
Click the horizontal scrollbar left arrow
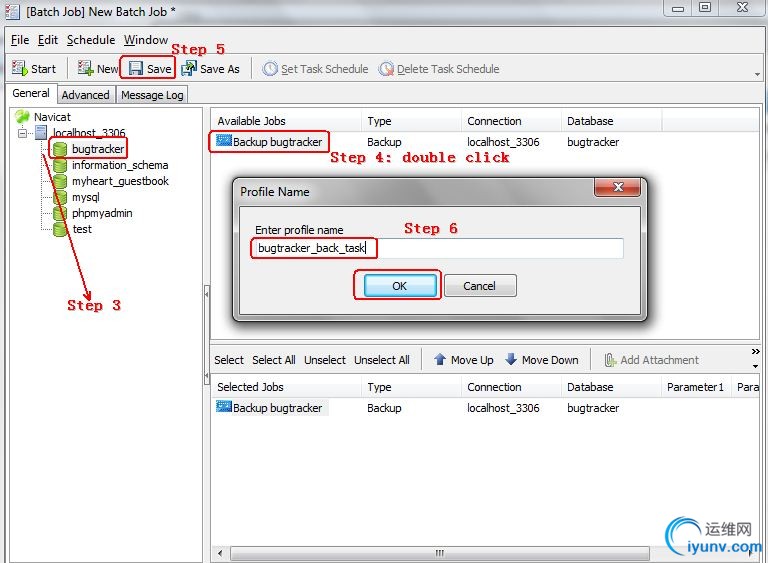click(x=220, y=553)
